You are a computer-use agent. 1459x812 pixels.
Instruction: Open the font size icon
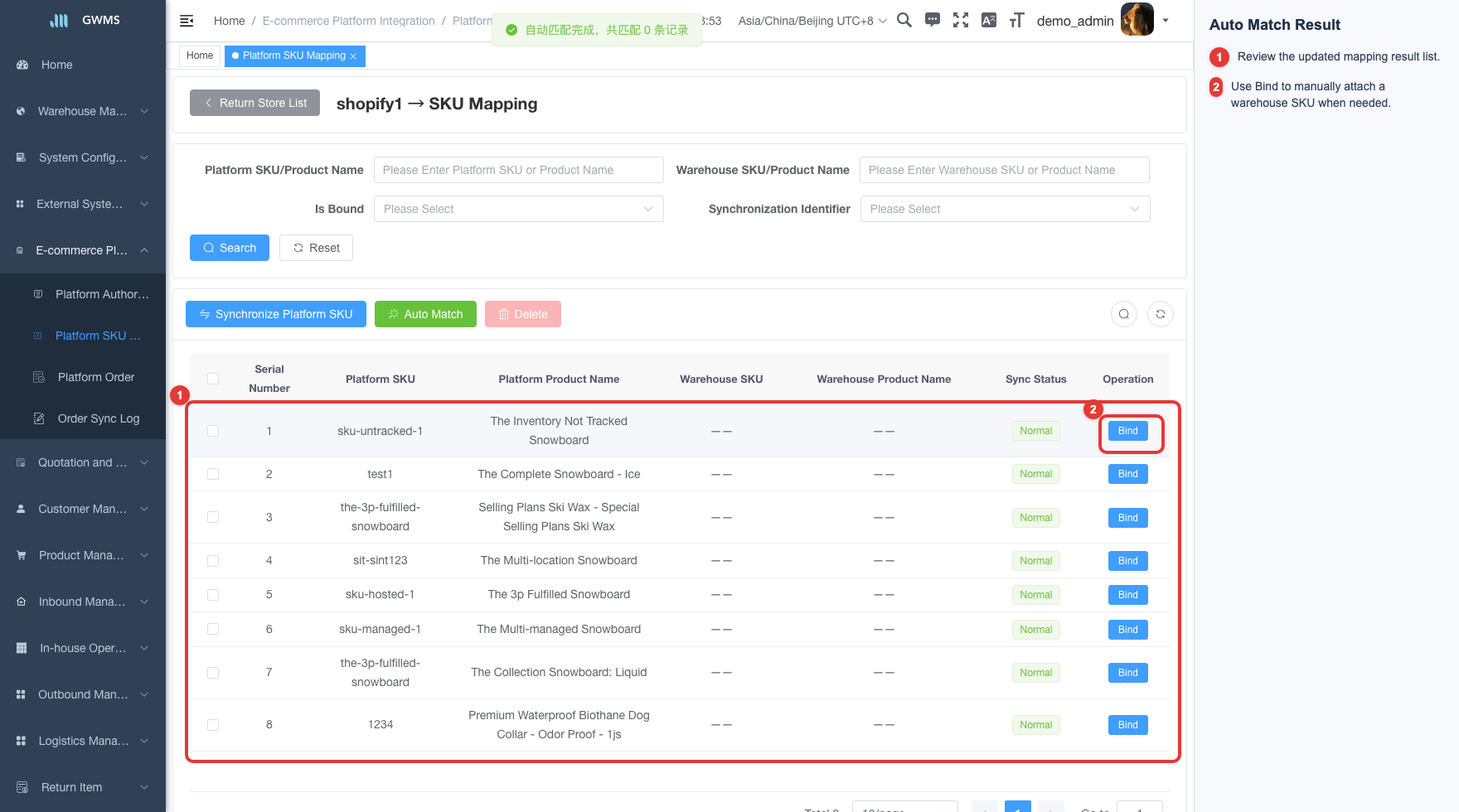(x=1017, y=20)
